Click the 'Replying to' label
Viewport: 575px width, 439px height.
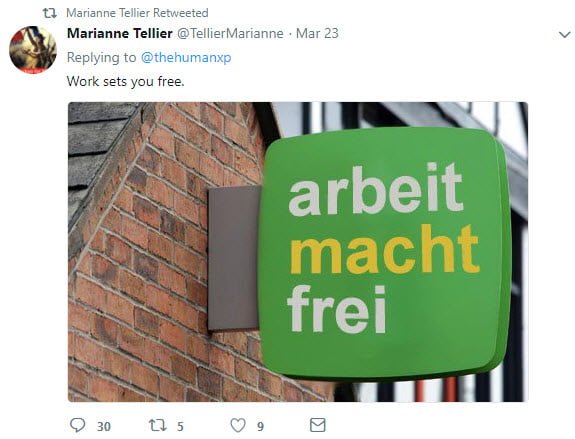pos(101,58)
